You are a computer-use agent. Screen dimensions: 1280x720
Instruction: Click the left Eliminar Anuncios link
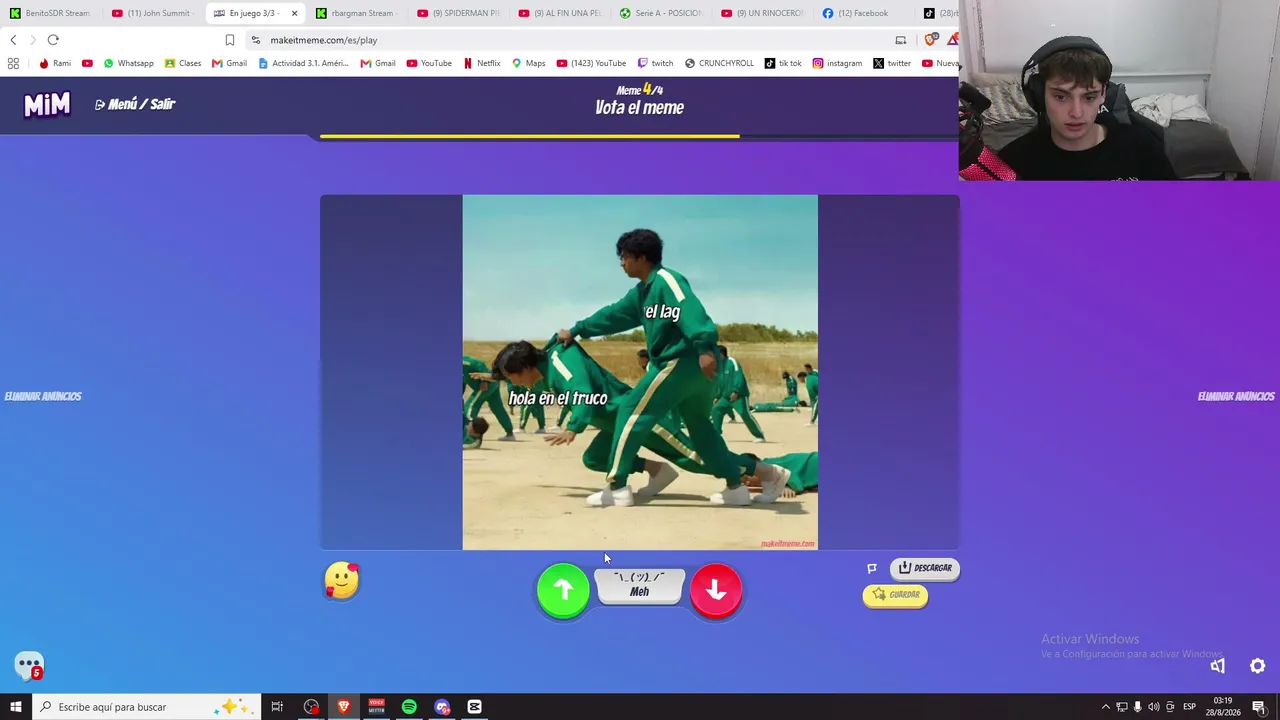(x=43, y=397)
